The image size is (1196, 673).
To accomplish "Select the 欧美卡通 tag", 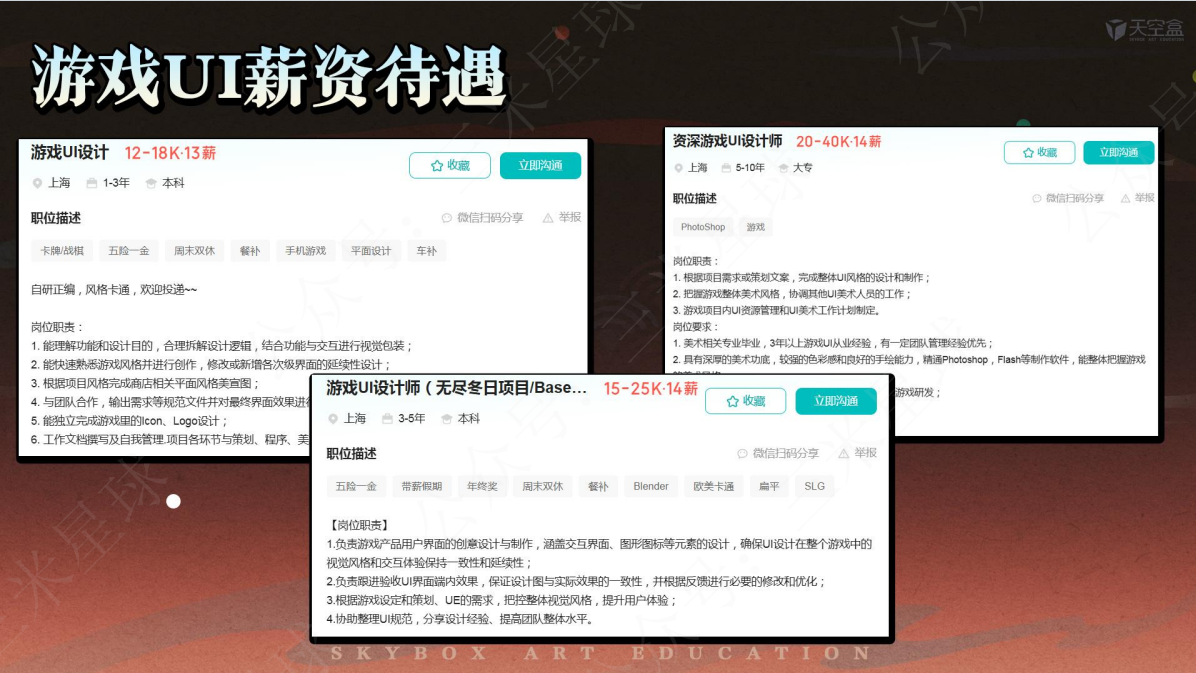I will pyautogui.click(x=714, y=487).
